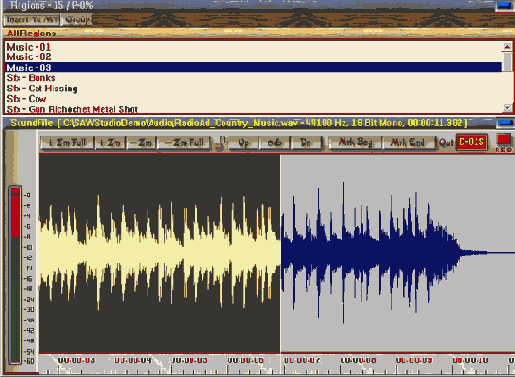
Task: Click timeline at 00:00:04 mark
Action: pos(133,360)
